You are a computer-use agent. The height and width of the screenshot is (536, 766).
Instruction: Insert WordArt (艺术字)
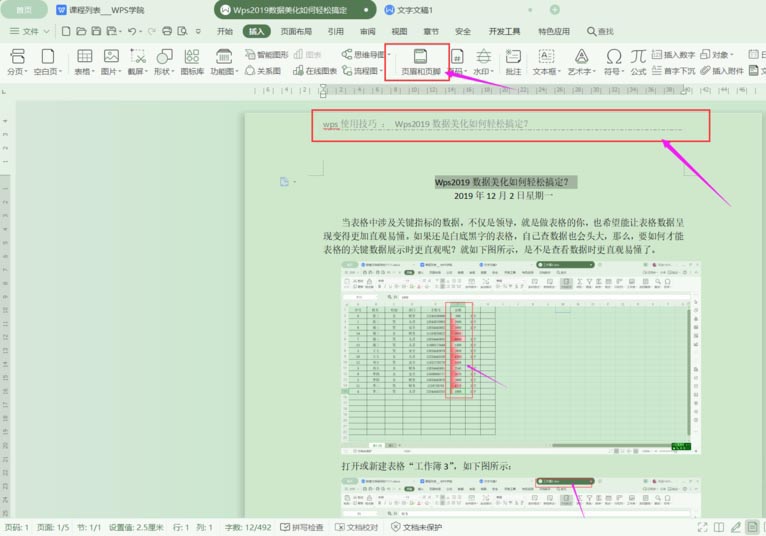pyautogui.click(x=581, y=62)
